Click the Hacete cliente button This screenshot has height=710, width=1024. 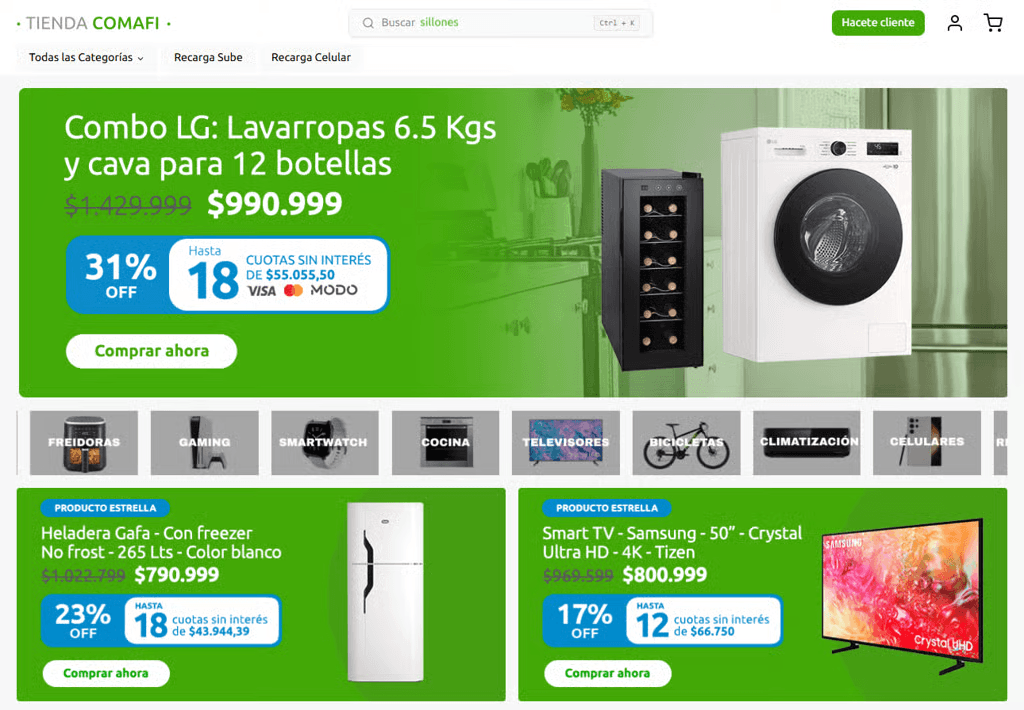pos(878,23)
